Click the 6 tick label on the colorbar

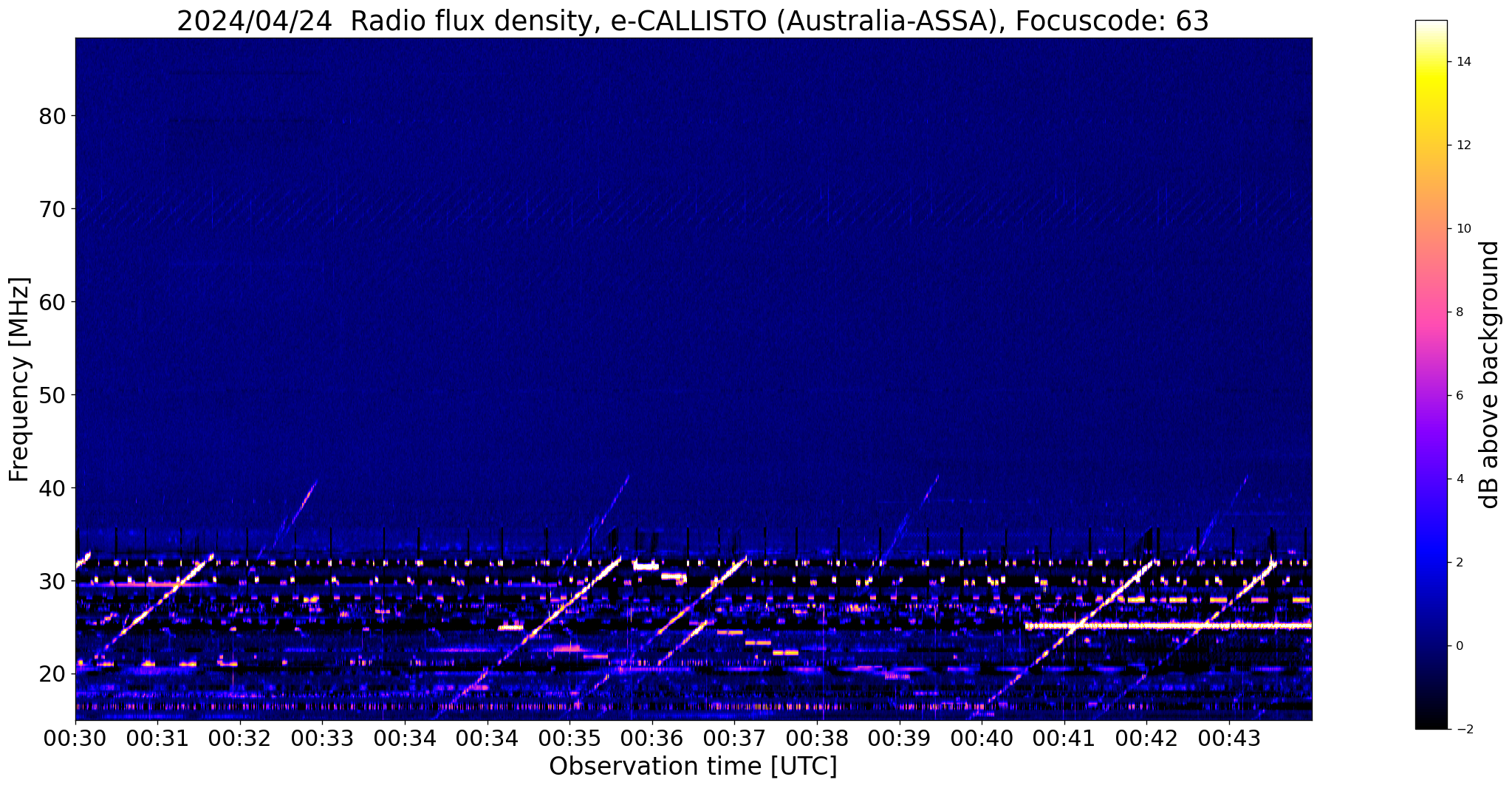(x=1459, y=396)
